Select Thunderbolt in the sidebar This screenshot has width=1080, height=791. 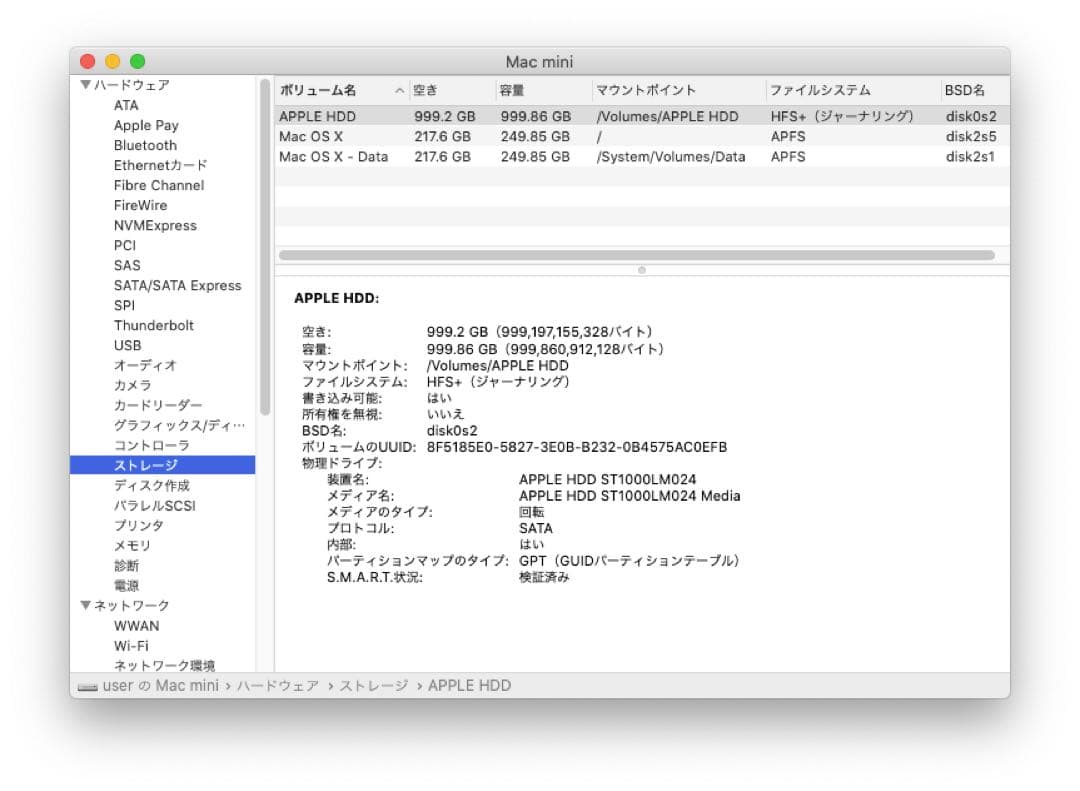pos(154,325)
